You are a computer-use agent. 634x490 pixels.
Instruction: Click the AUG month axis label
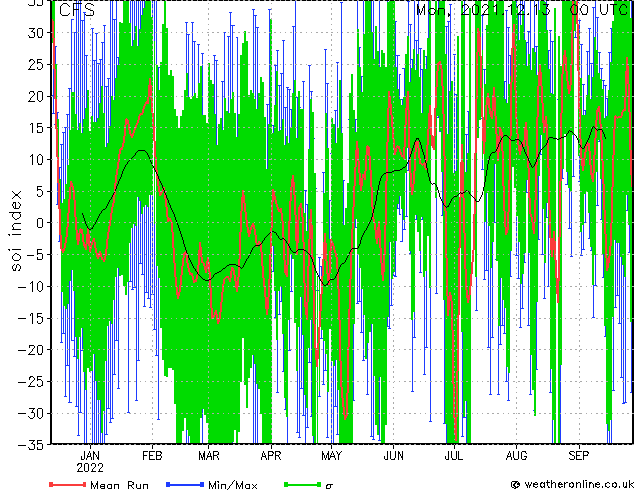coord(516,456)
